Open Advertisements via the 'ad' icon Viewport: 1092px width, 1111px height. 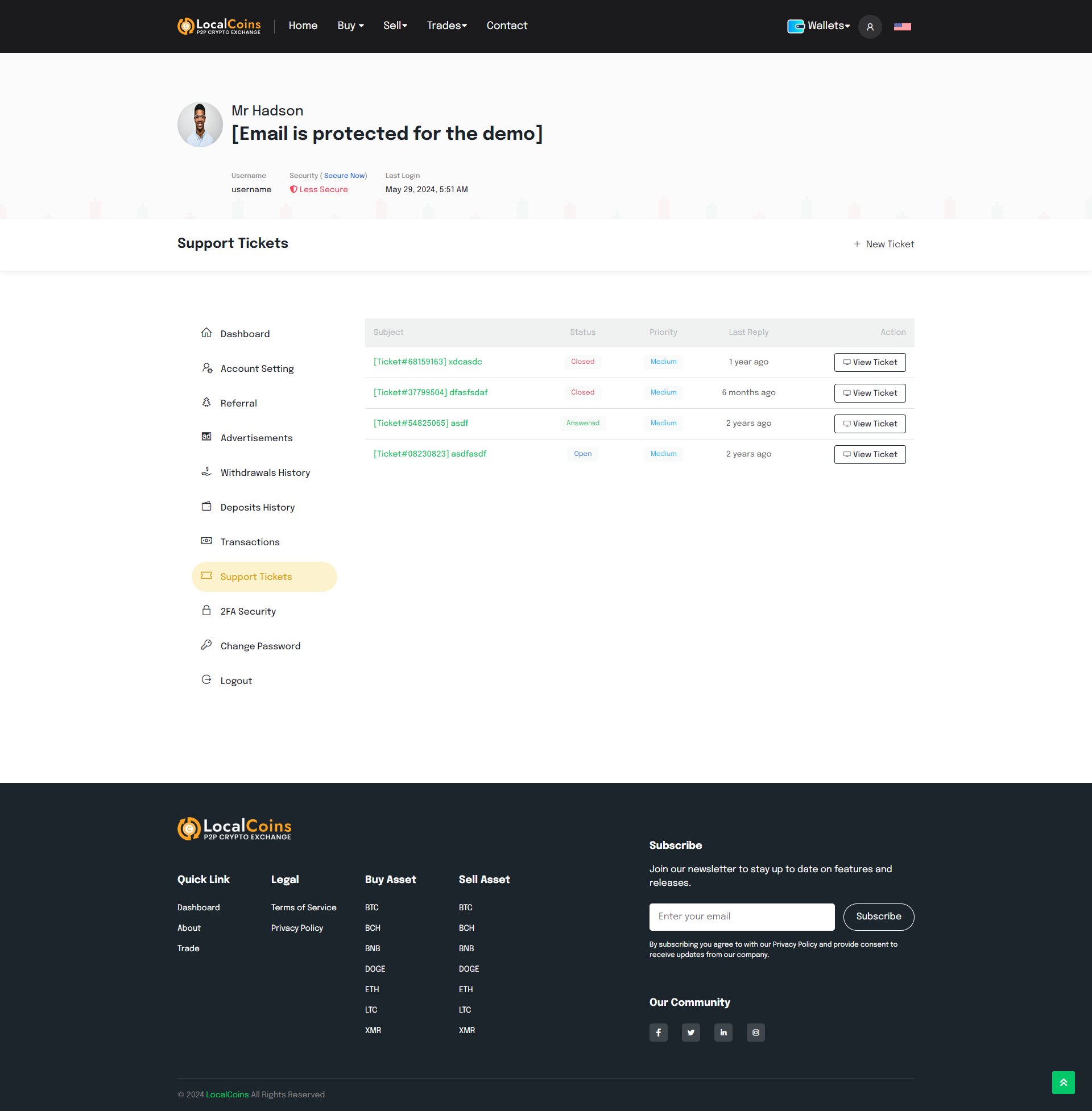206,437
